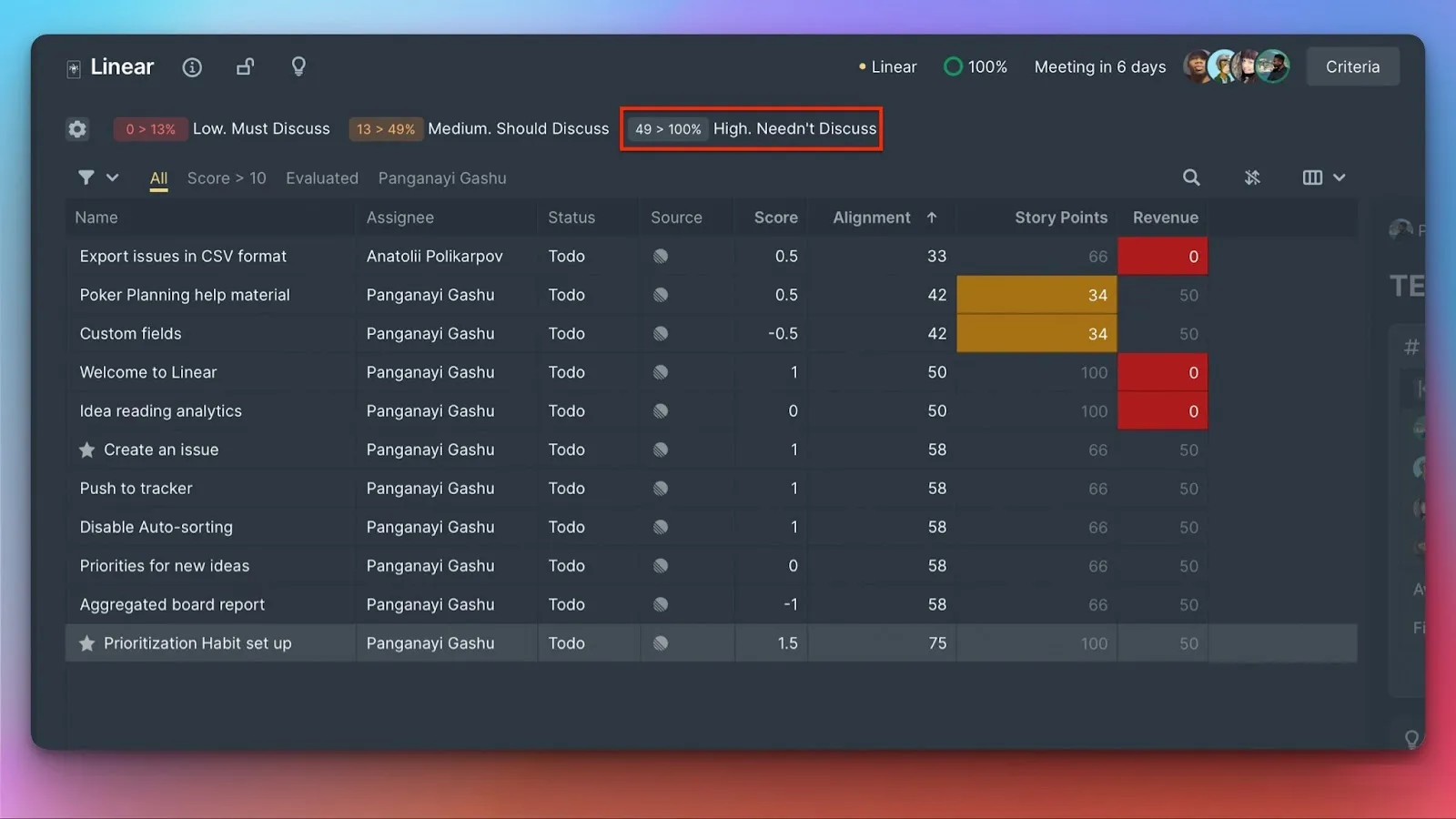Toggle star on Create an issue row
The height and width of the screenshot is (819, 1456).
(87, 450)
